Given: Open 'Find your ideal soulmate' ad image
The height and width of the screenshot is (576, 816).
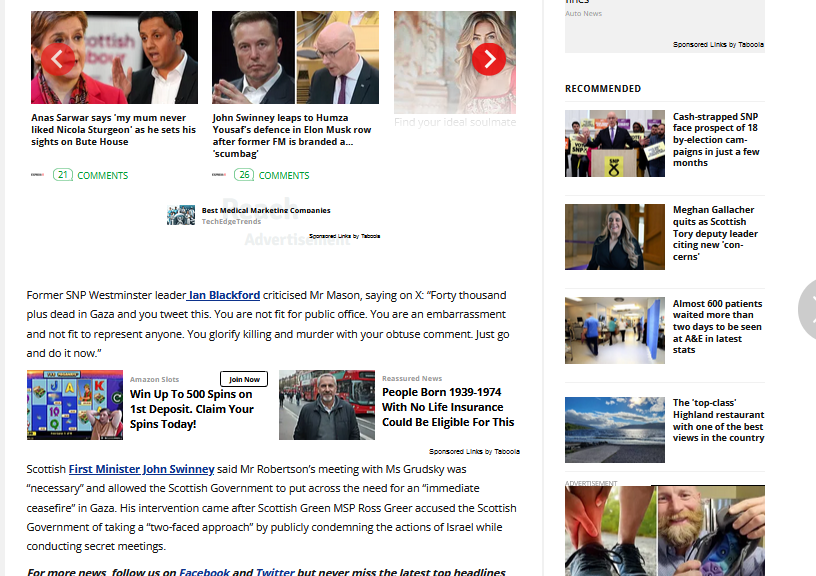Looking at the screenshot, I should tap(455, 62).
